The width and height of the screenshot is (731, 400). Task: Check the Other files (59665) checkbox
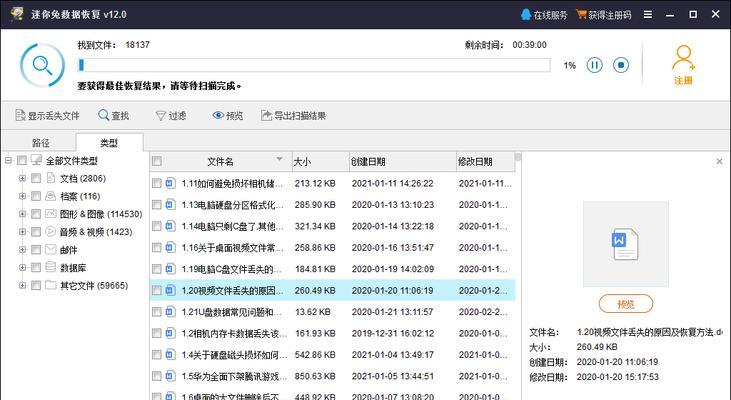point(36,285)
